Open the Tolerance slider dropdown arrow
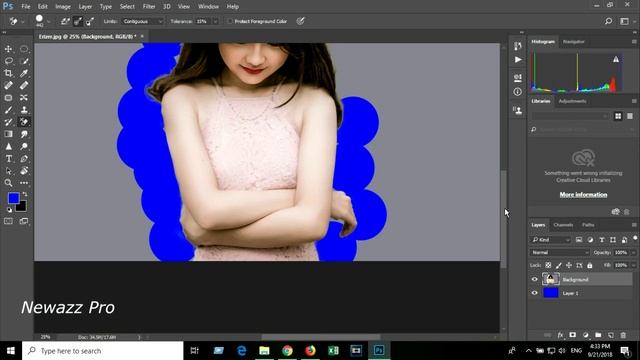Screen dimensions: 640x360 pos(215,21)
